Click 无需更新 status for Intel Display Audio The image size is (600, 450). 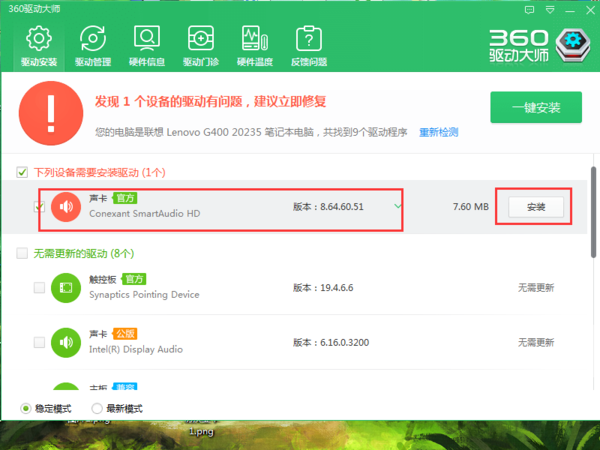click(536, 342)
